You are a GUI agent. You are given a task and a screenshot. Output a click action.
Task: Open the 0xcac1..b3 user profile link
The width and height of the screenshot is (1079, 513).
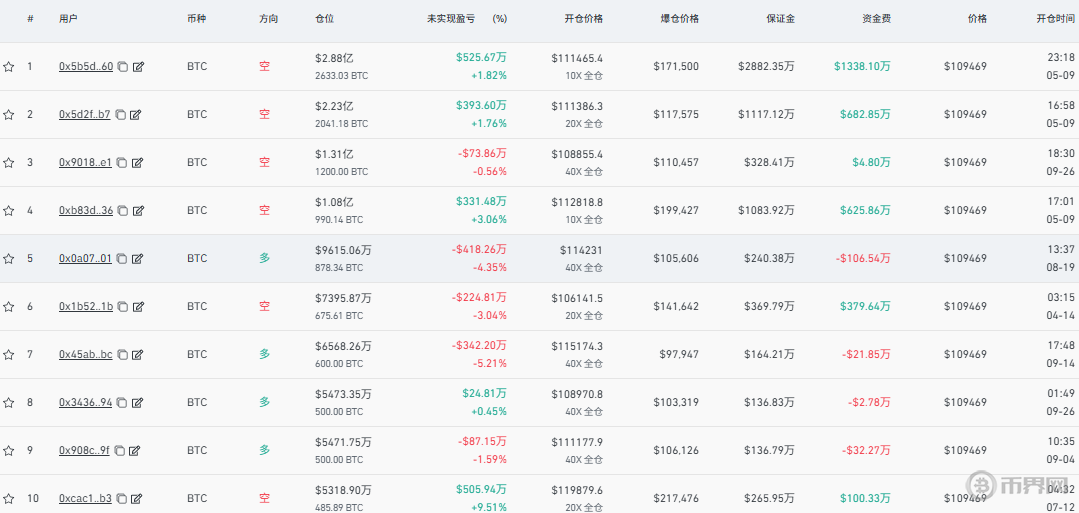[x=85, y=498]
